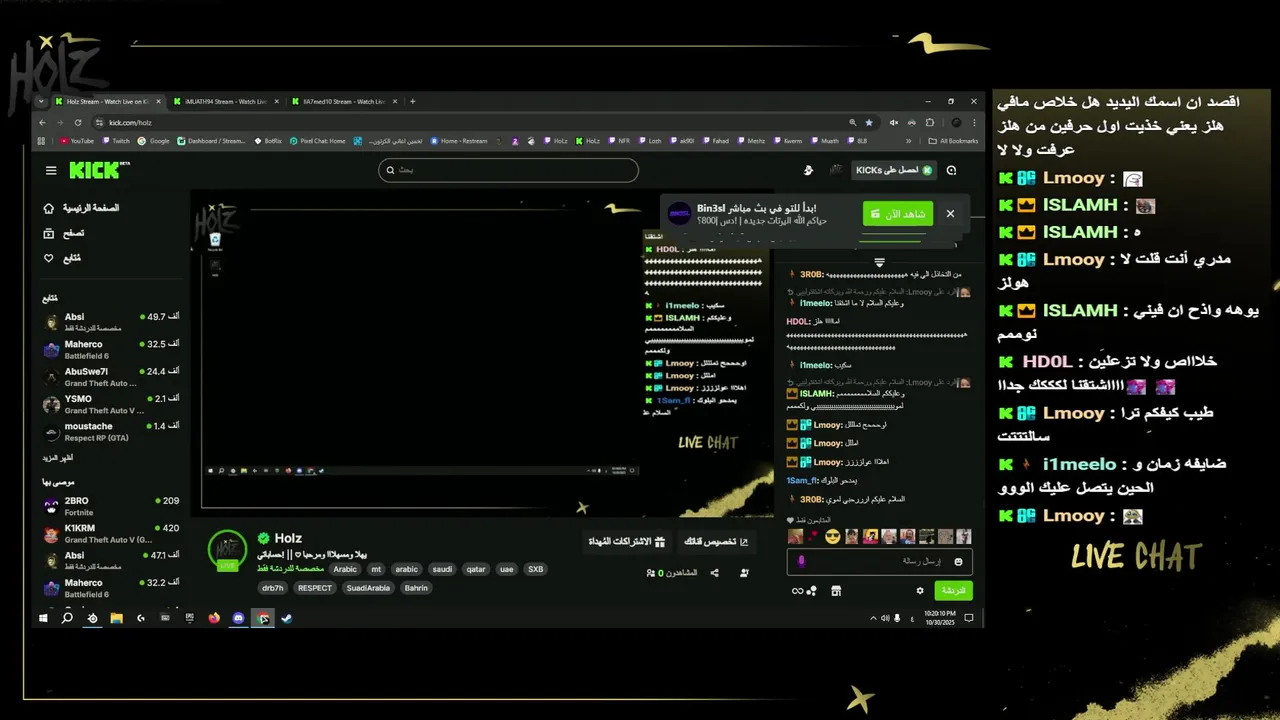The width and height of the screenshot is (1280, 720).
Task: Expand the hidden bookmarks overflow chevron
Action: (909, 141)
